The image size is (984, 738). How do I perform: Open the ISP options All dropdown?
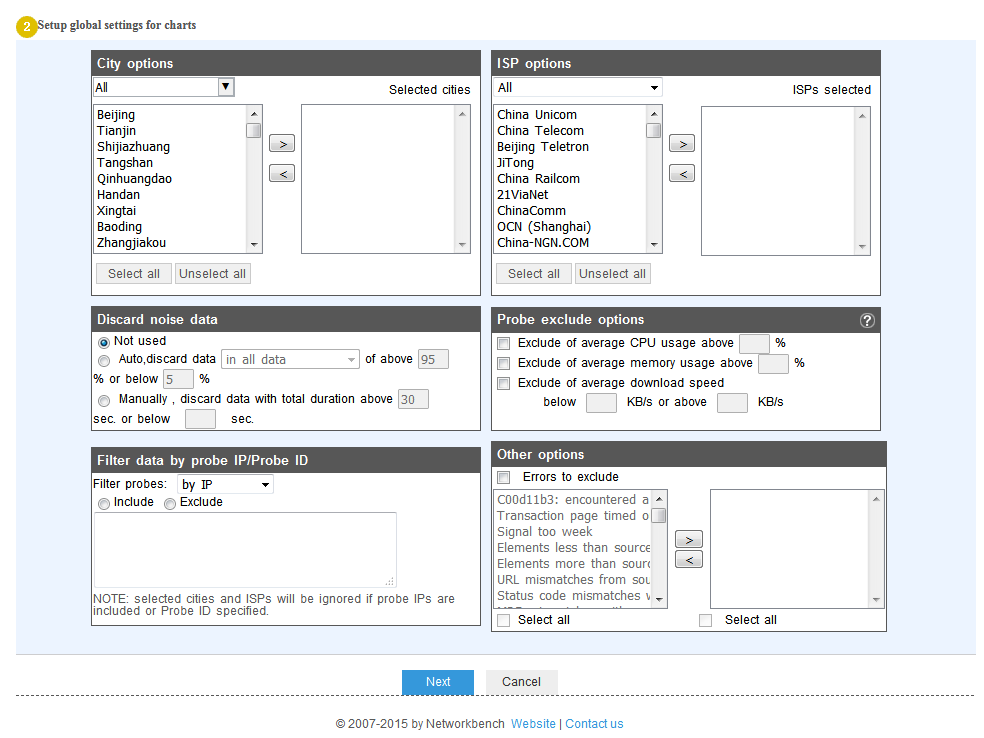(577, 88)
